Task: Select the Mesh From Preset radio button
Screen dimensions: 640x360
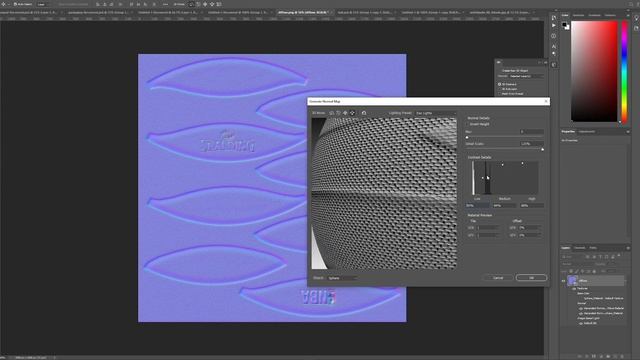Action: tap(499, 93)
